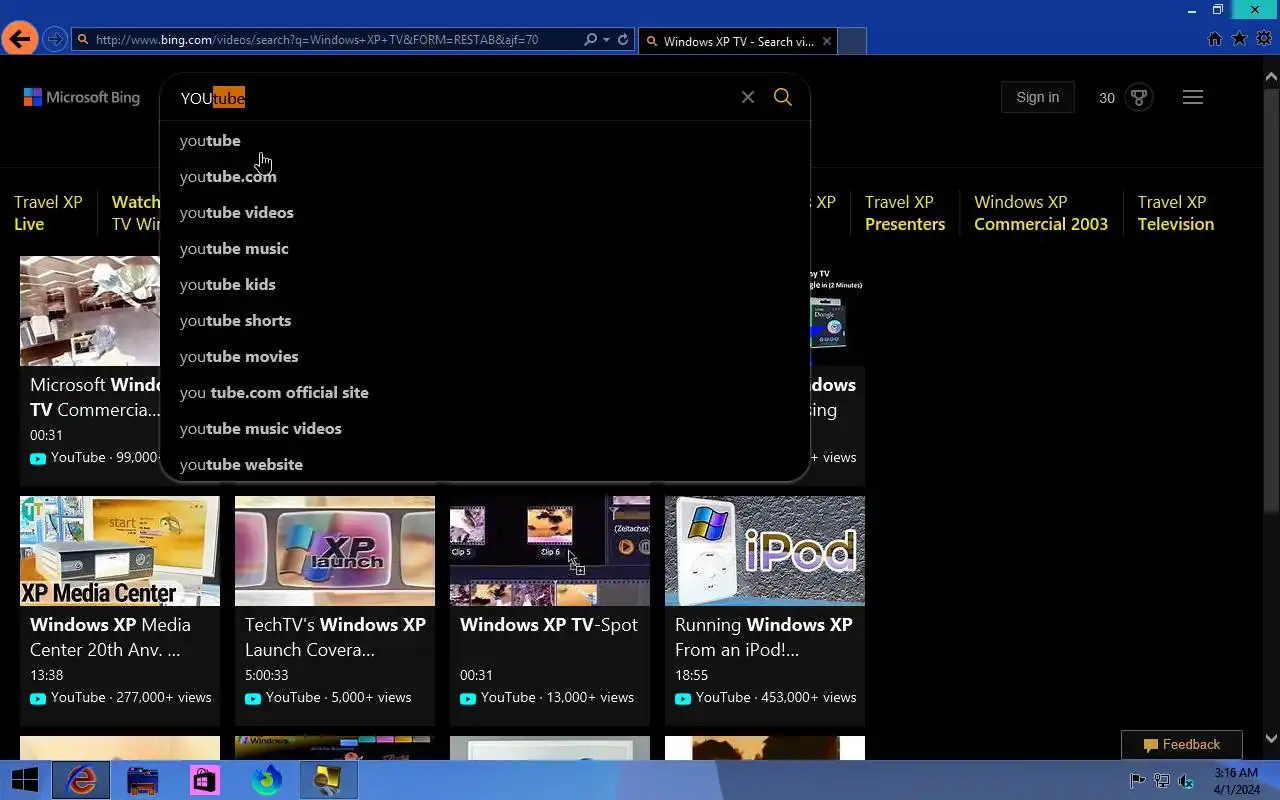Choose 'youtube website' suggestion
The height and width of the screenshot is (800, 1280).
(x=485, y=464)
